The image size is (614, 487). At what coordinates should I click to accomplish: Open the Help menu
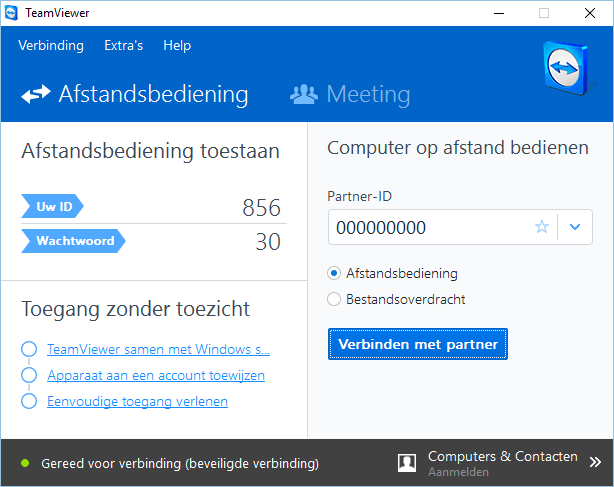pos(177,46)
